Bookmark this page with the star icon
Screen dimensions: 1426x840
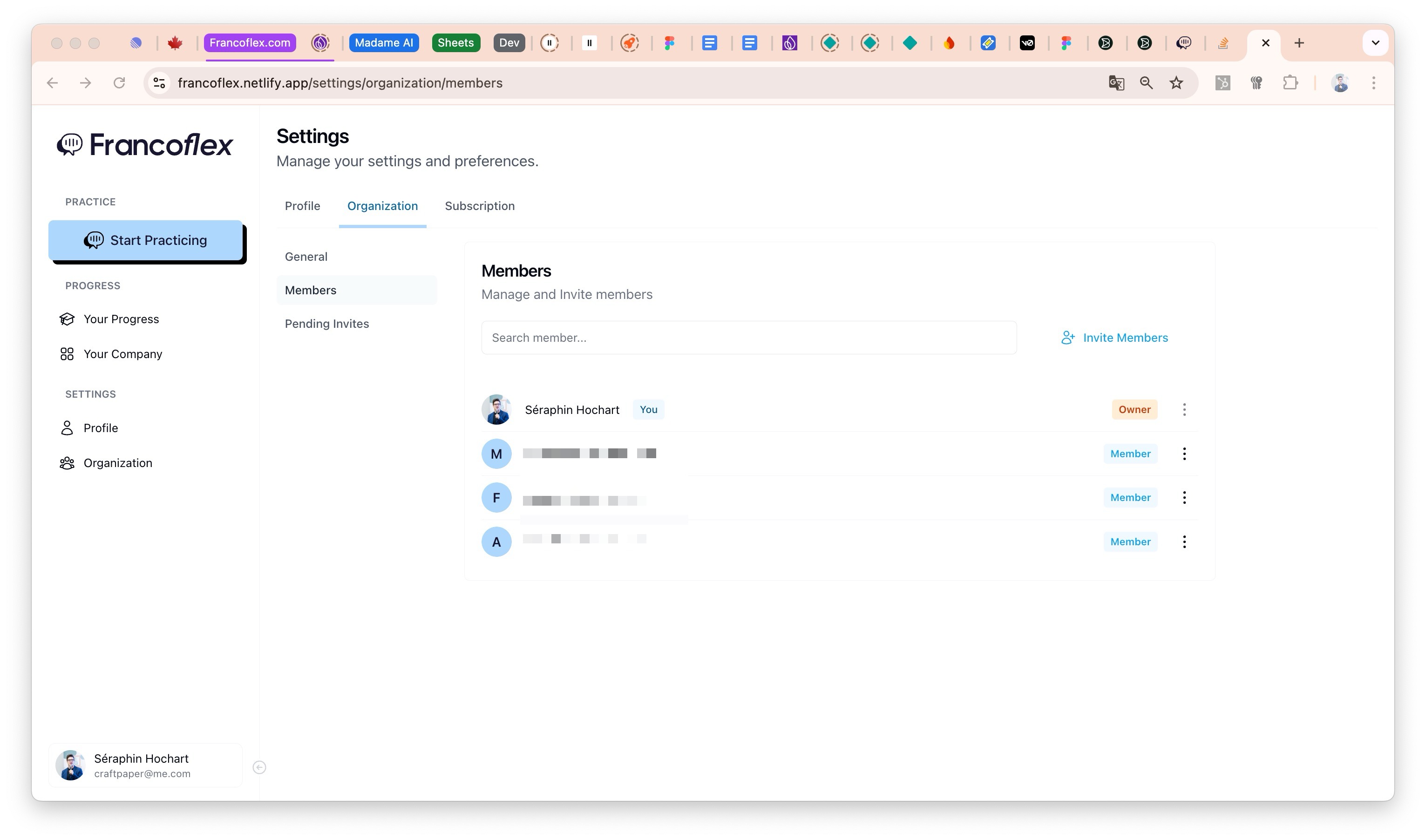(x=1176, y=83)
